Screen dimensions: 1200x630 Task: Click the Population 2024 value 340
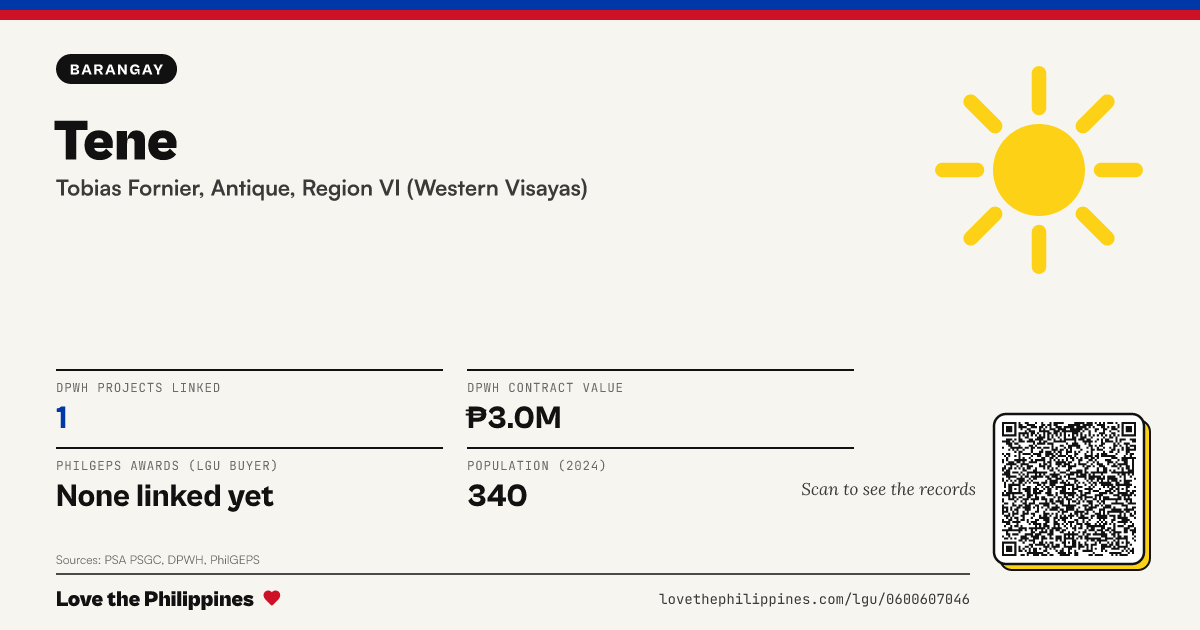point(497,495)
